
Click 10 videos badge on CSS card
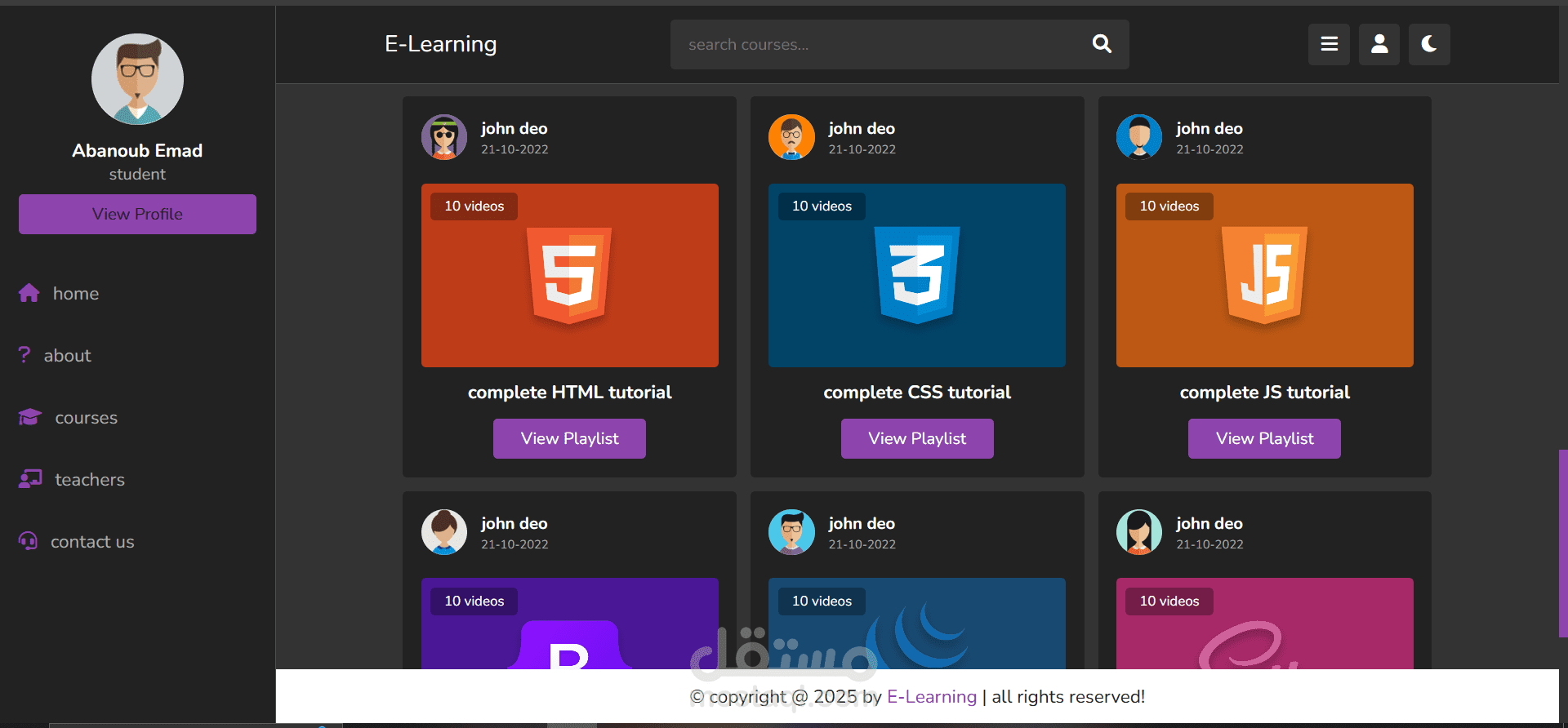pos(822,206)
